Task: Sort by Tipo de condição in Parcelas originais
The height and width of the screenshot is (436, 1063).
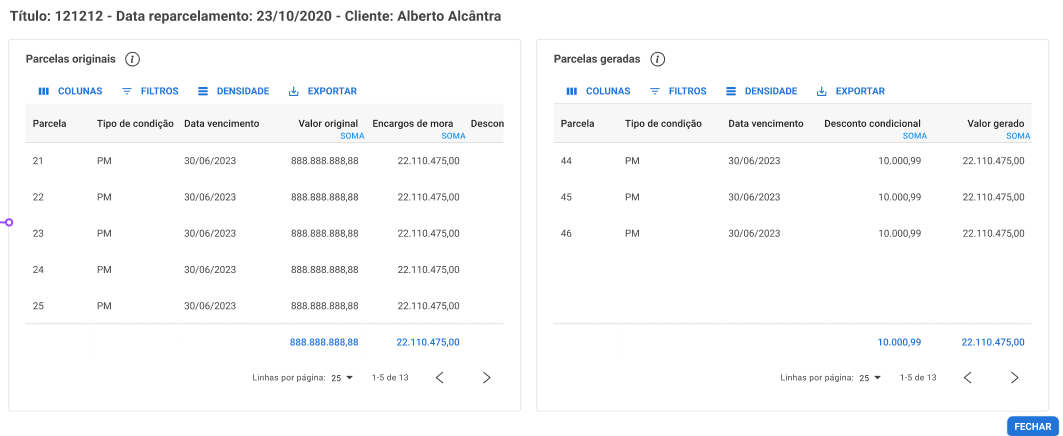Action: [135, 123]
